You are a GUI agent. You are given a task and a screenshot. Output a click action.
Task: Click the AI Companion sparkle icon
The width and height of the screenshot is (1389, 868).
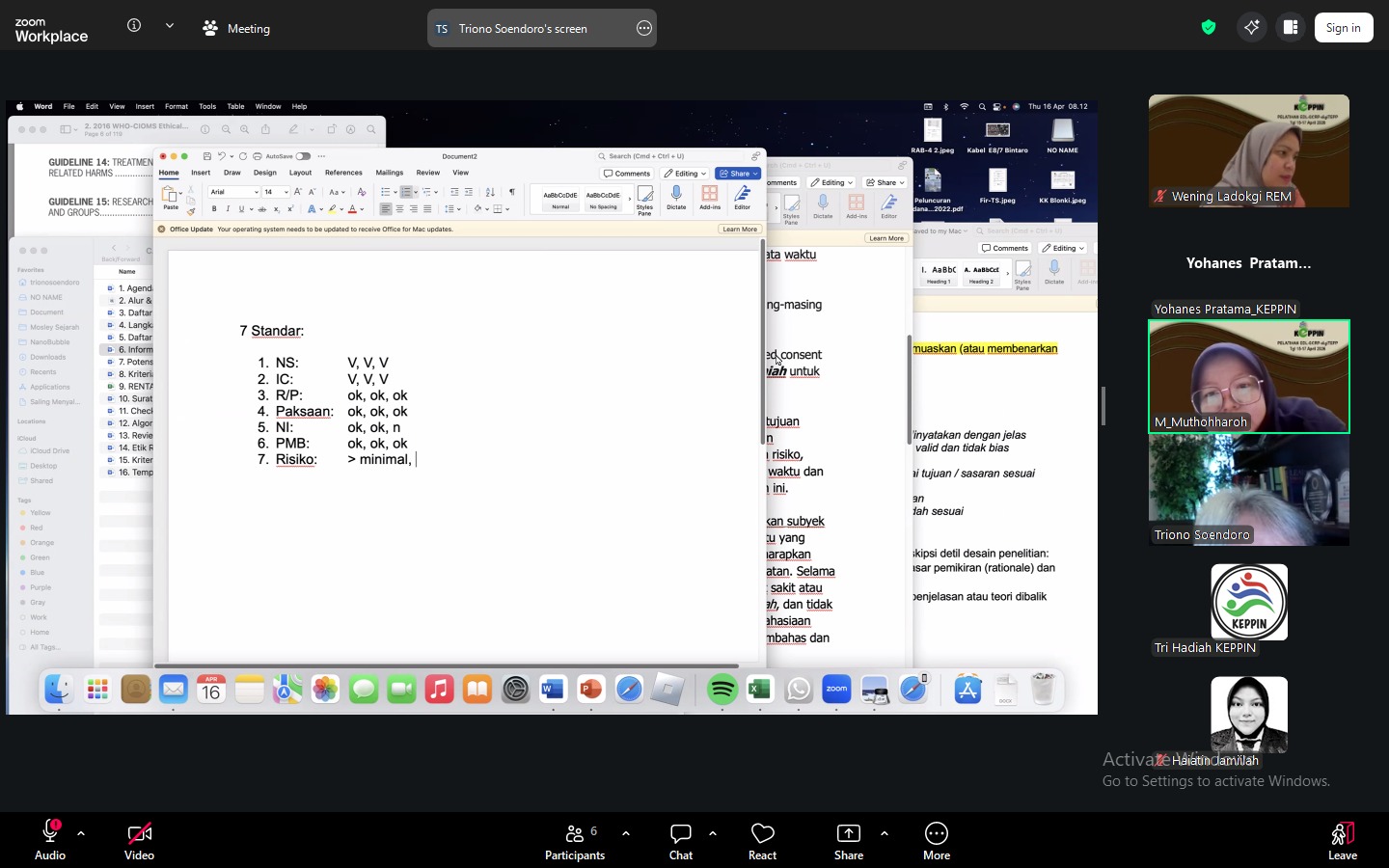coord(1251,28)
